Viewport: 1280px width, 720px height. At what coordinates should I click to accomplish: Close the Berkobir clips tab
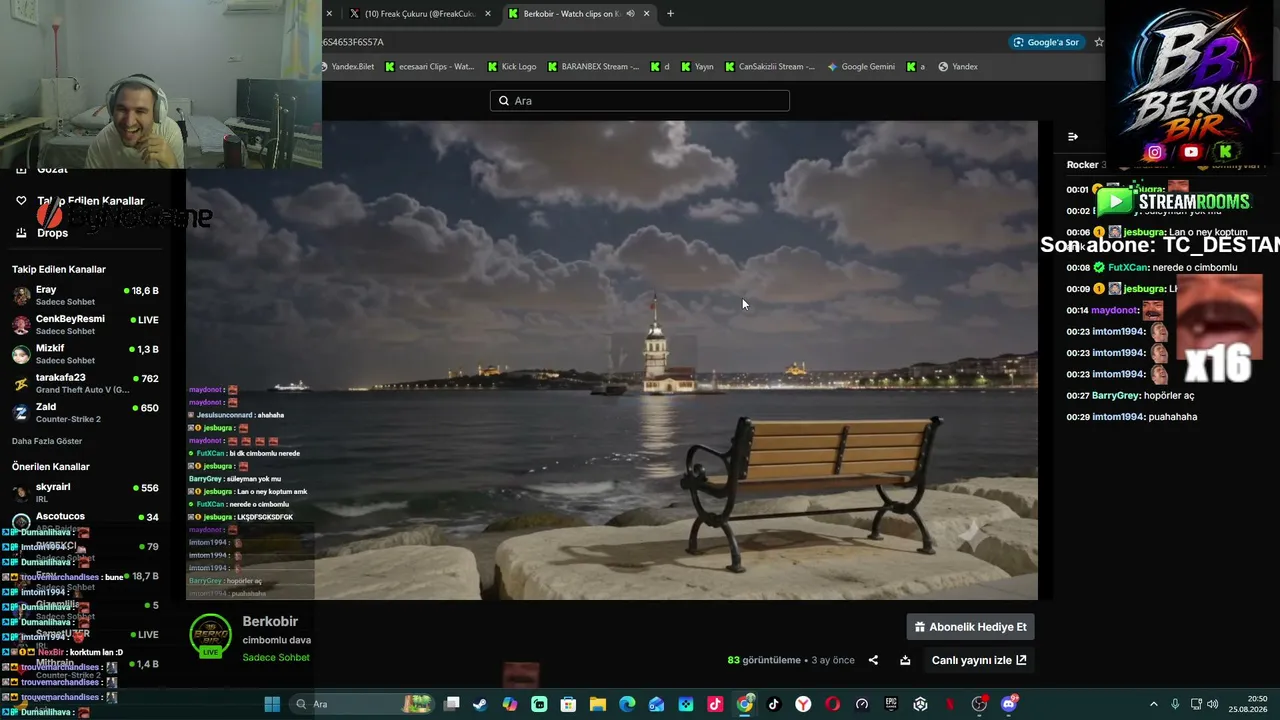tap(646, 14)
